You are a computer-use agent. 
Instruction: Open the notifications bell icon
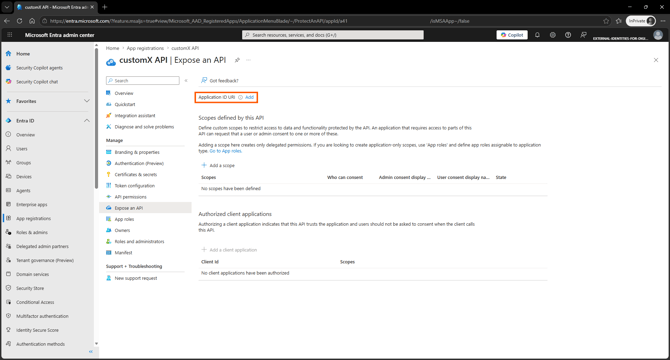(x=537, y=35)
